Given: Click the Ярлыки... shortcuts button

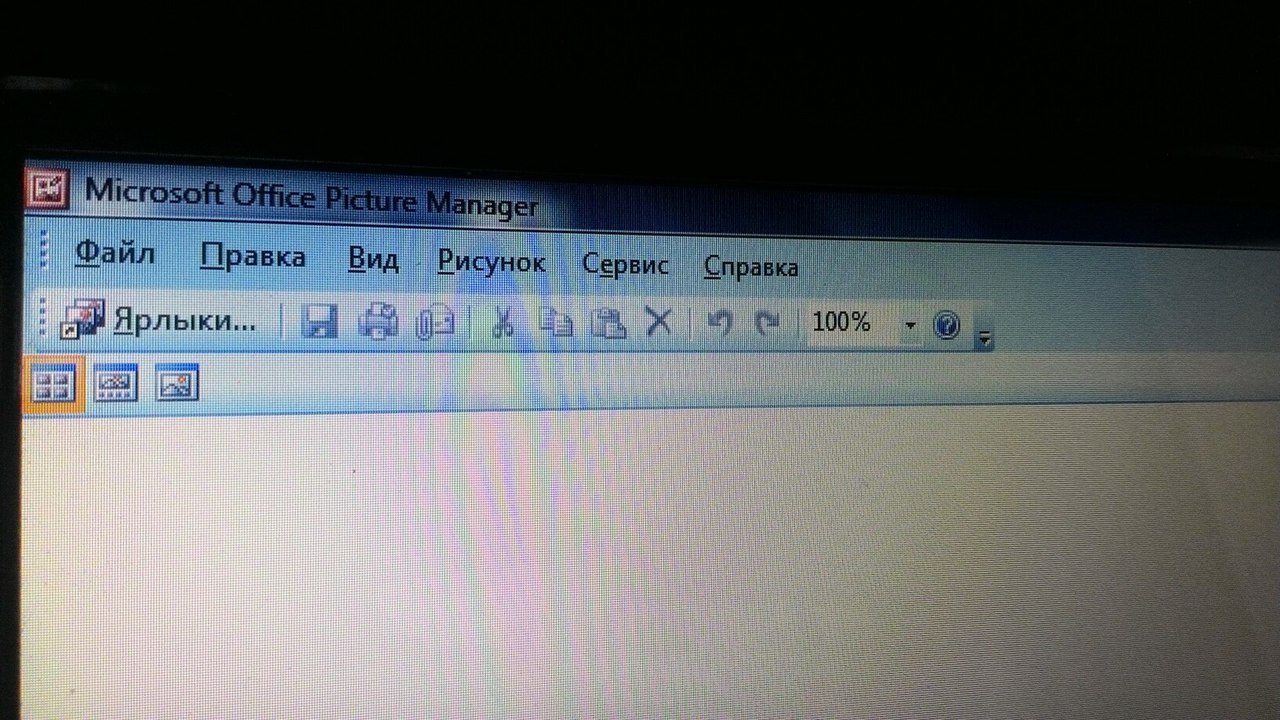Looking at the screenshot, I should pos(159,321).
